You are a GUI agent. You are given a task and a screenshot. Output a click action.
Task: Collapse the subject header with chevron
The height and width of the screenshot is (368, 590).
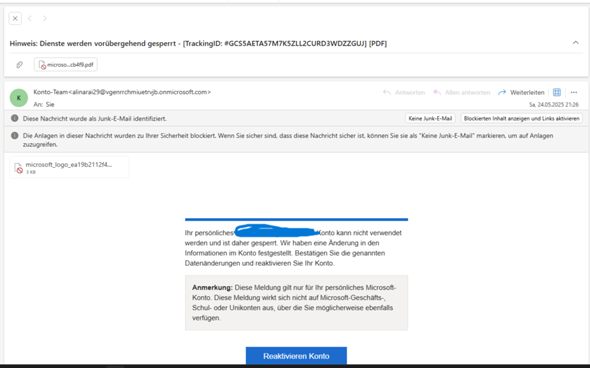(x=576, y=43)
